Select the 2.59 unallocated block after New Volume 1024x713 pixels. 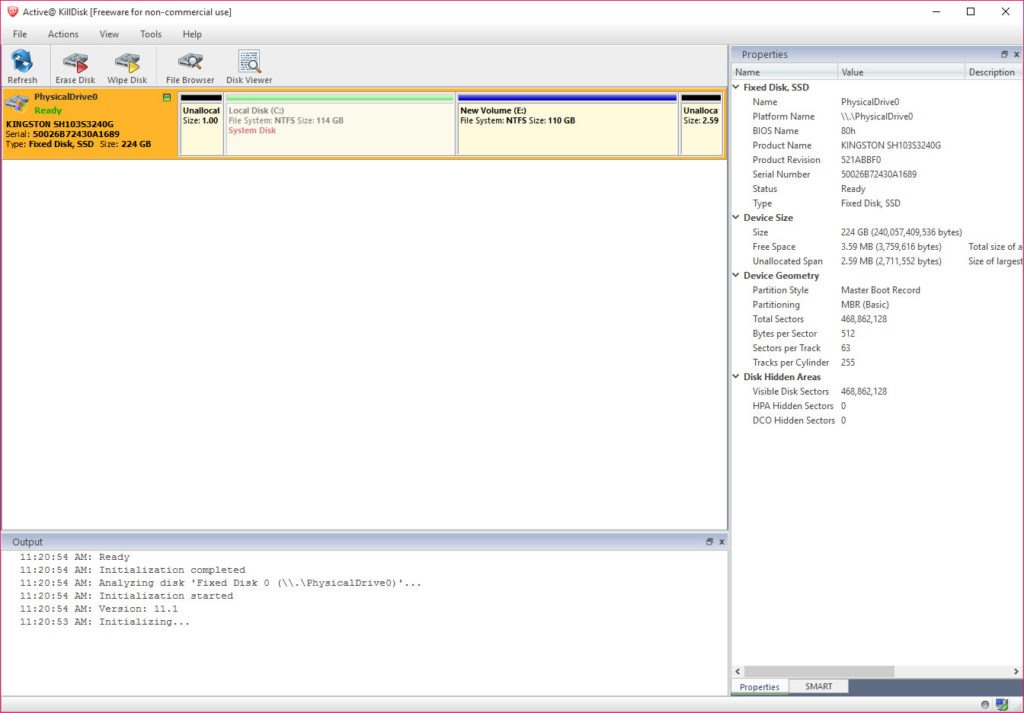(701, 124)
